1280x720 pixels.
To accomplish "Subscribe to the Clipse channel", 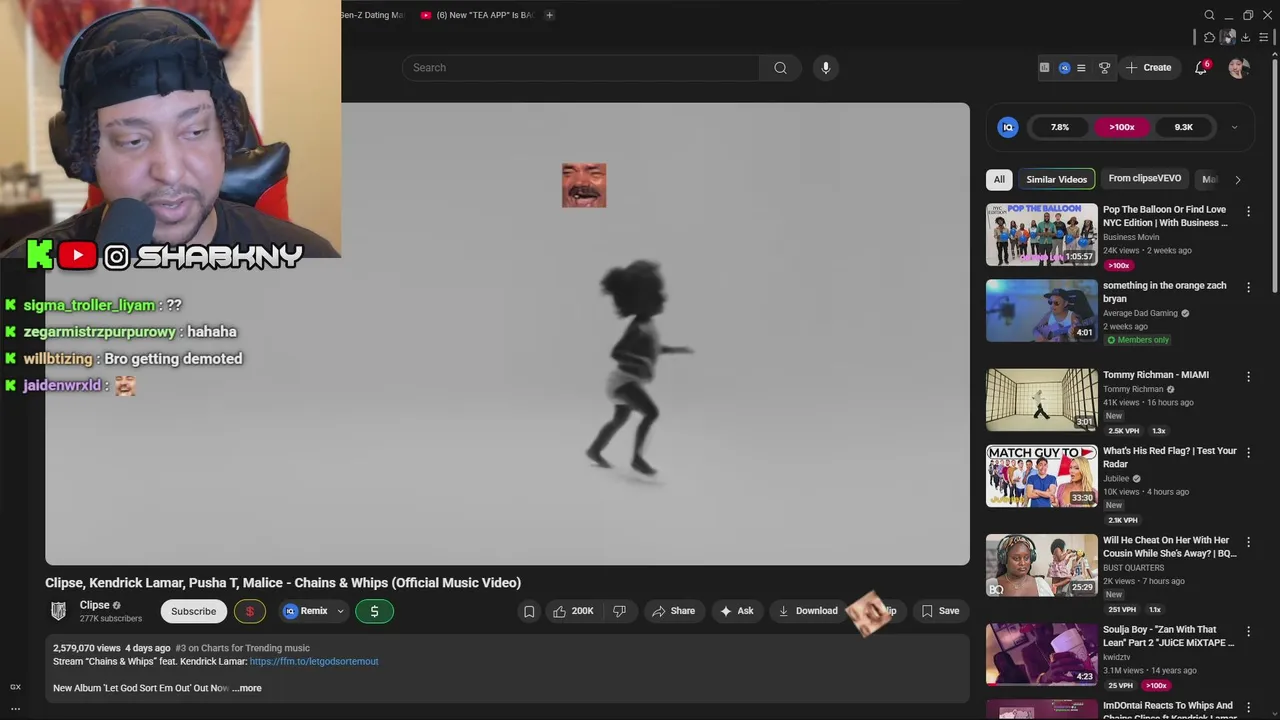I will 193,611.
